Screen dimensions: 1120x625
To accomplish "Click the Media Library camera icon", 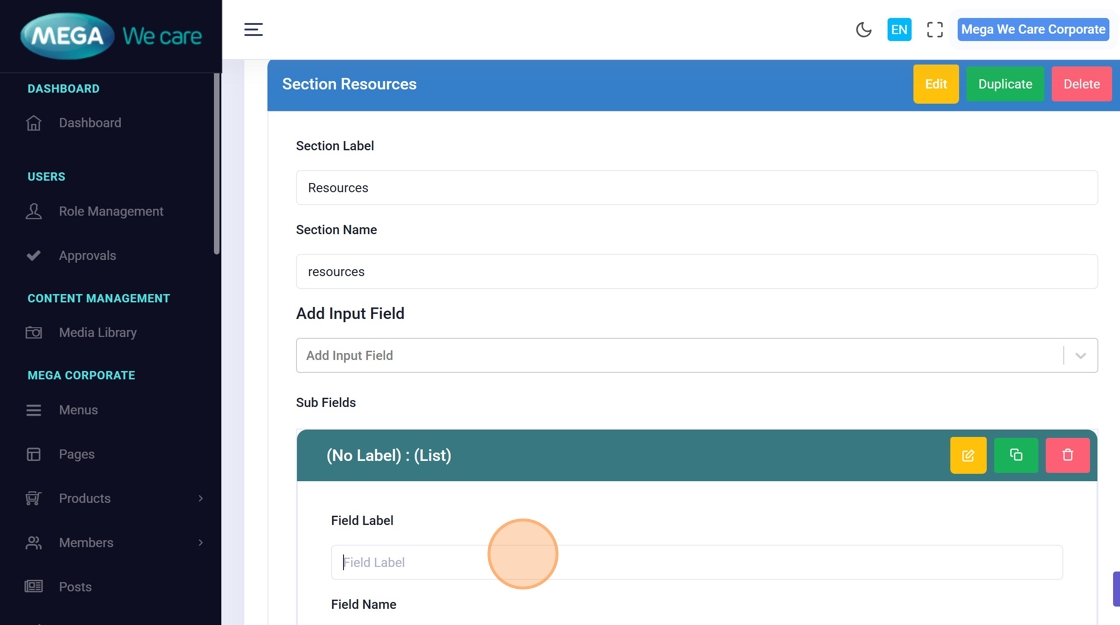I will [34, 332].
